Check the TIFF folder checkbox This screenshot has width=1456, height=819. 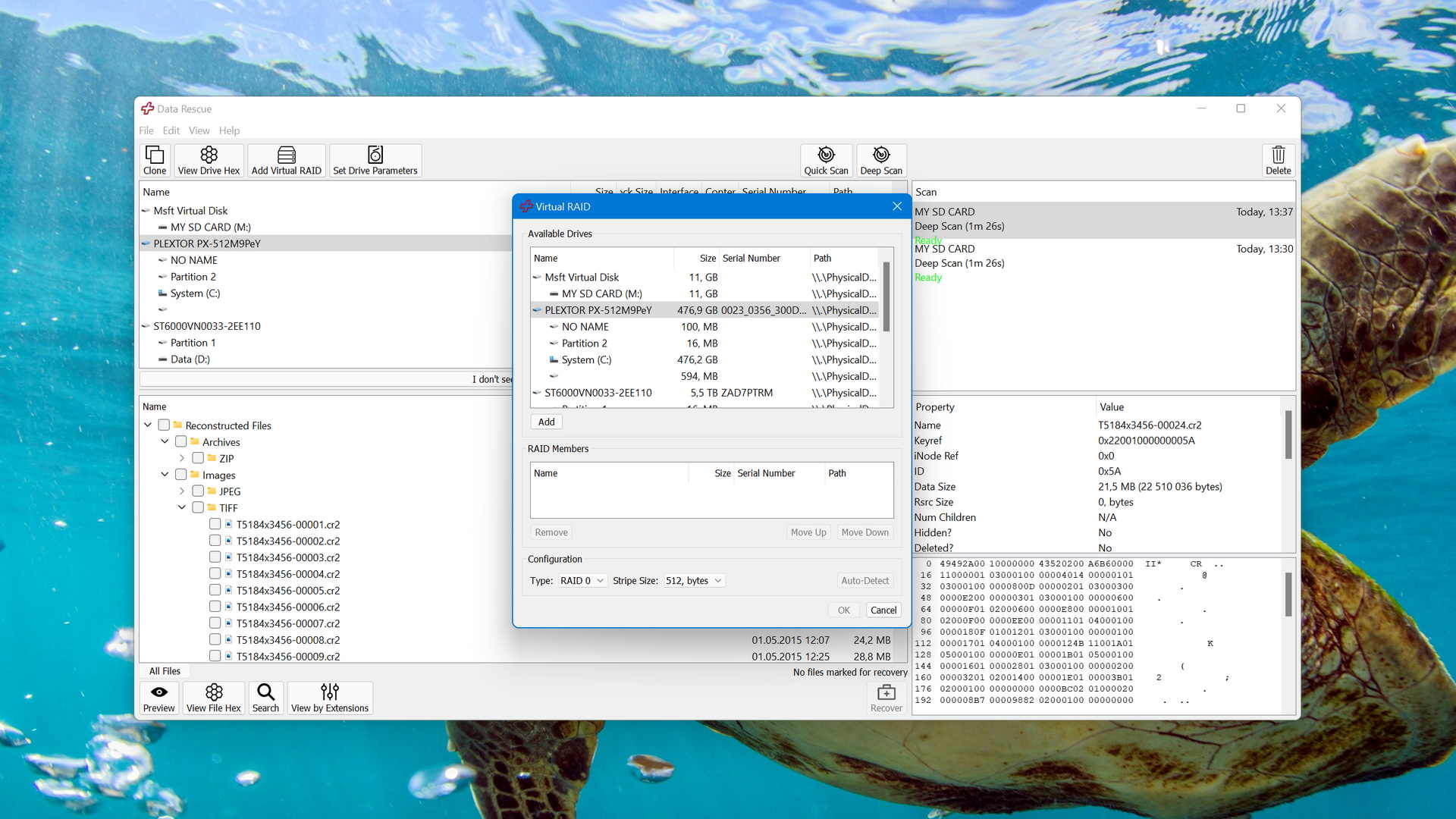198,507
